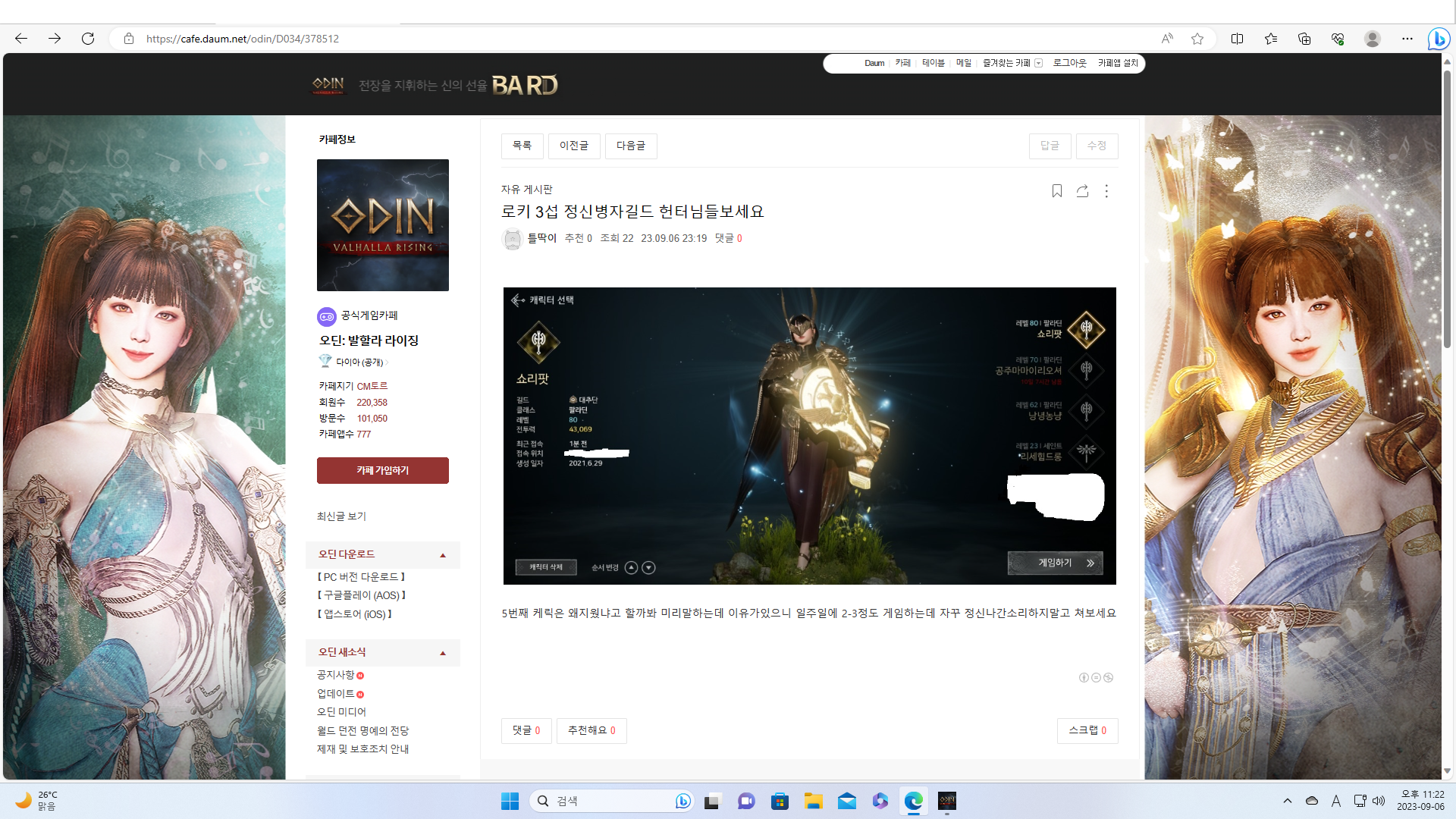Click the ODIN logo in cafe header

tap(328, 85)
